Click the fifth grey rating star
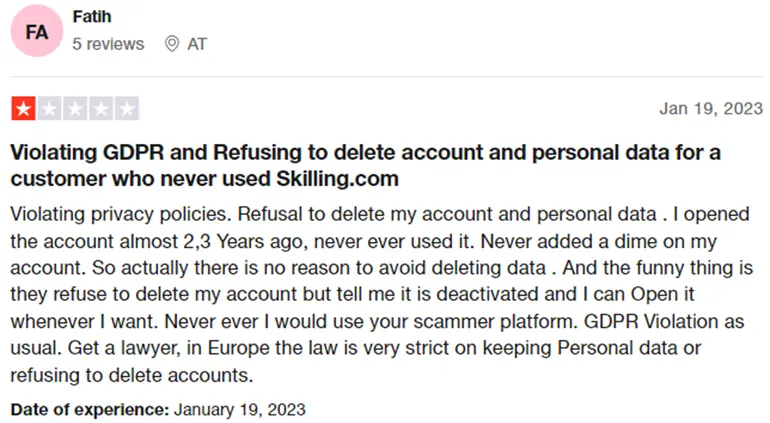 pos(127,109)
